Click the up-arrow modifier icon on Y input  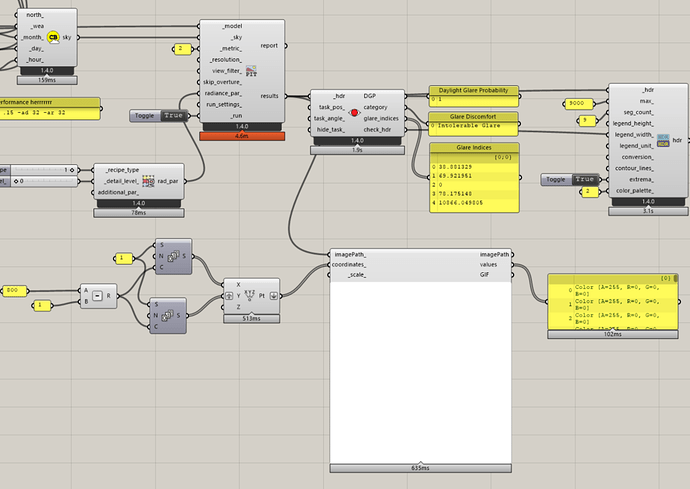(x=229, y=296)
